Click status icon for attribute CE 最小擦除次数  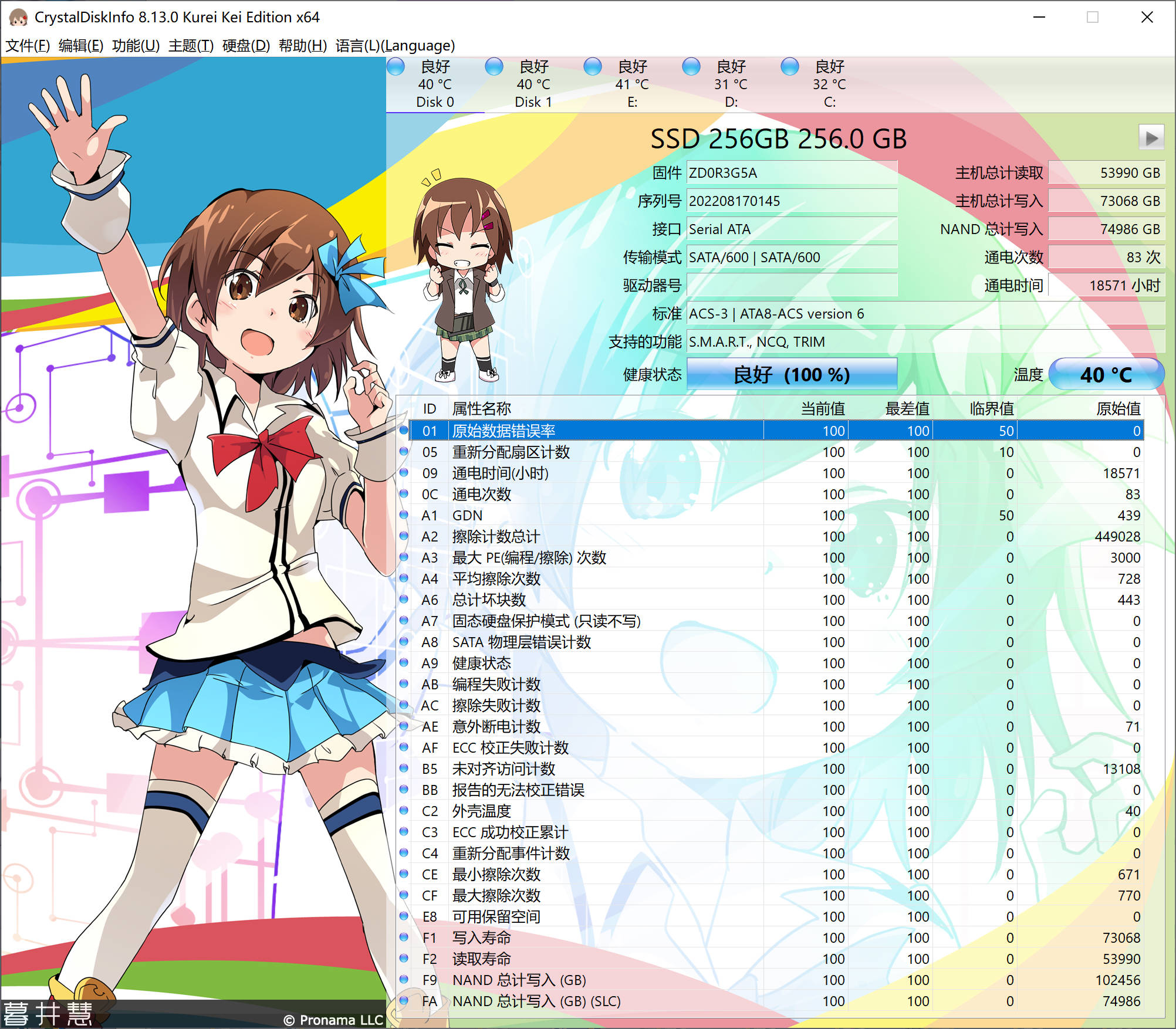tap(404, 874)
